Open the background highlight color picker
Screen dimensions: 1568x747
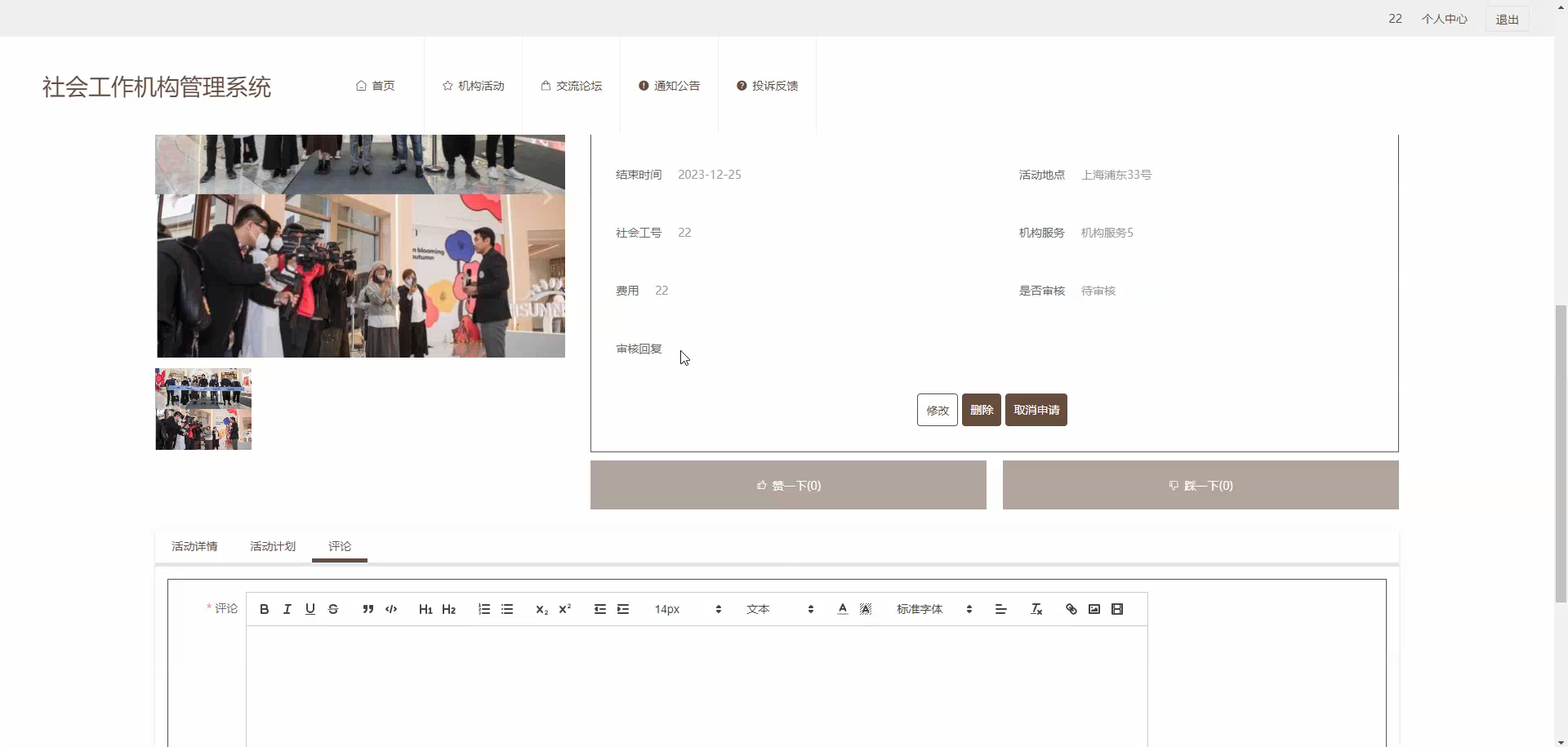click(x=866, y=609)
